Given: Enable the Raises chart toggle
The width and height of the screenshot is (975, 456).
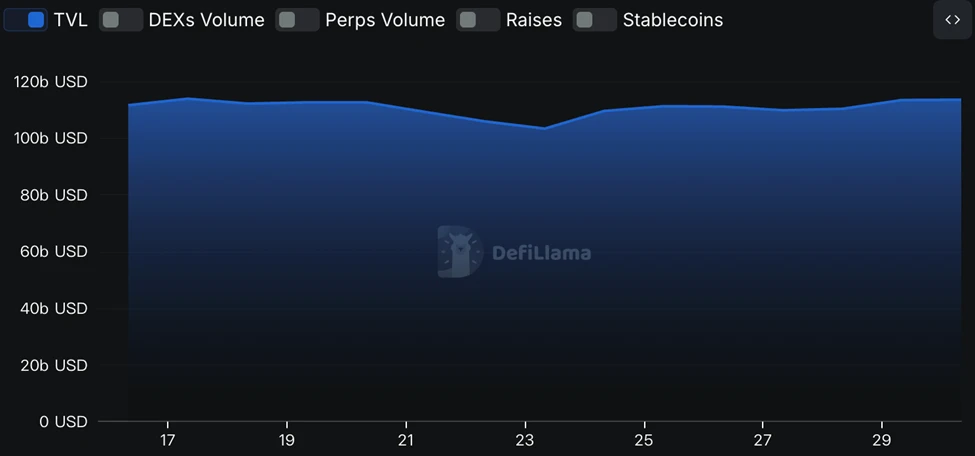Looking at the screenshot, I should pyautogui.click(x=478, y=20).
